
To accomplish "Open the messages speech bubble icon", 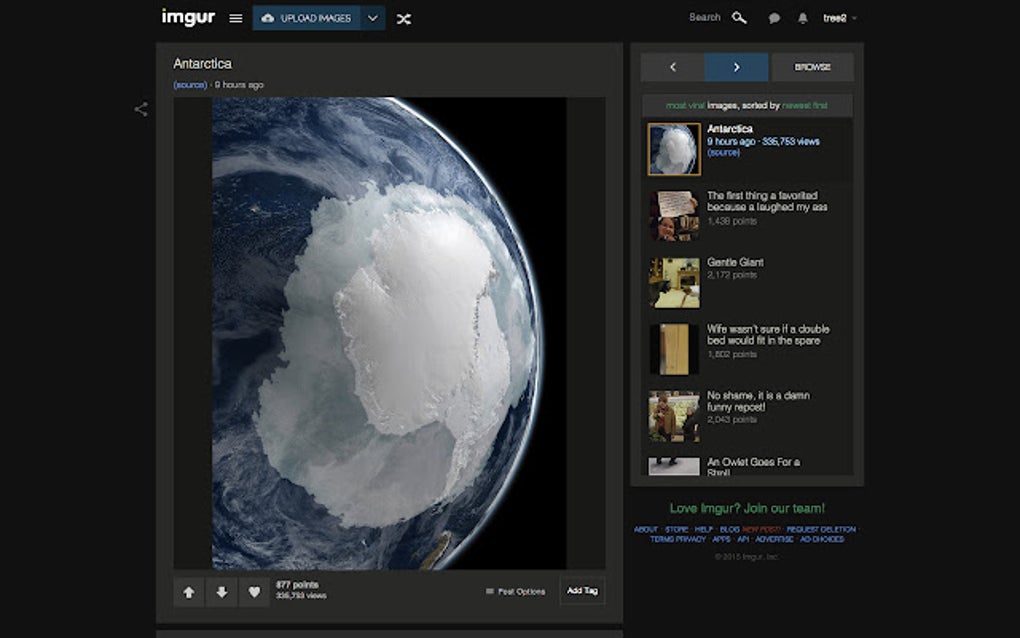I will [x=774, y=17].
